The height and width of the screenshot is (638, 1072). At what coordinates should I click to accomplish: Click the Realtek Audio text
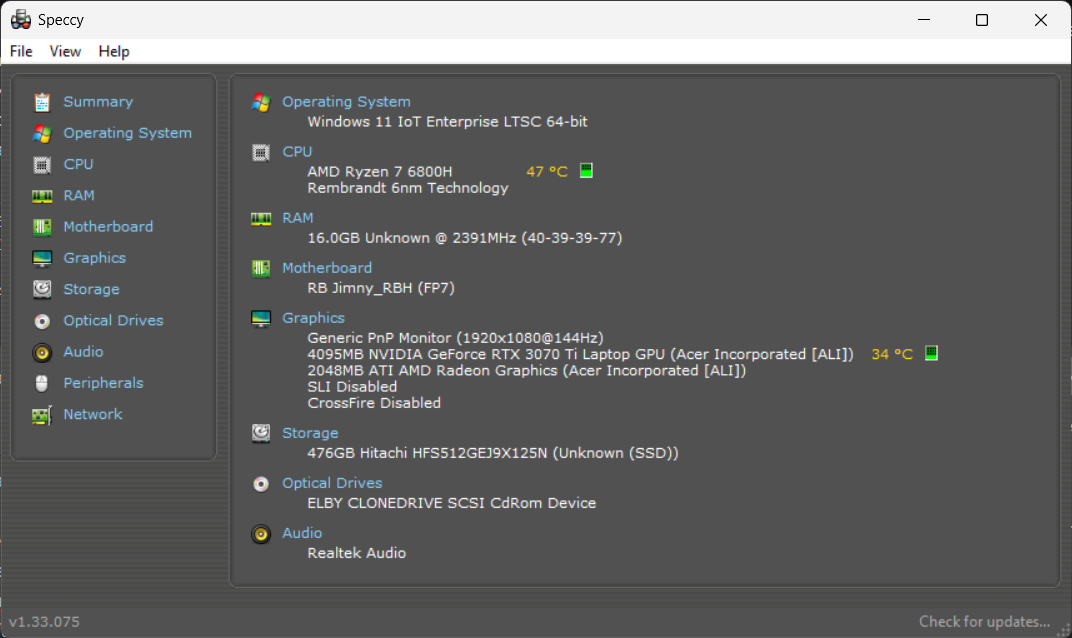(356, 553)
